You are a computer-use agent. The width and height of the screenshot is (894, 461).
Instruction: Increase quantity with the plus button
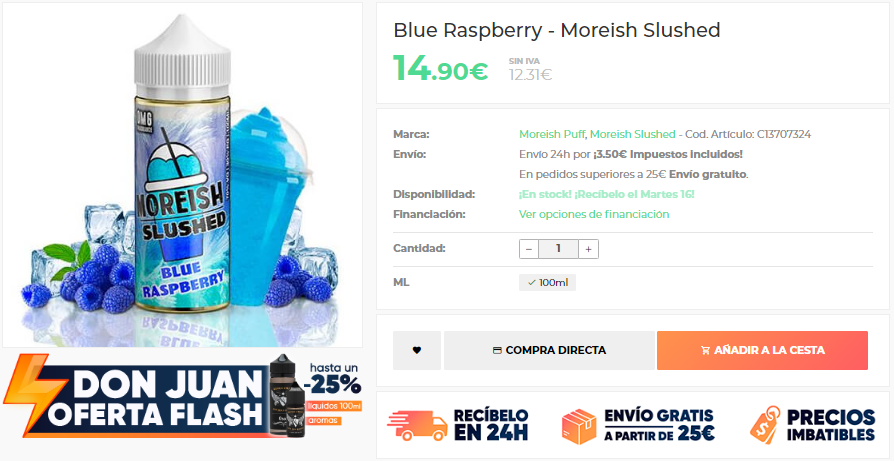(x=588, y=249)
